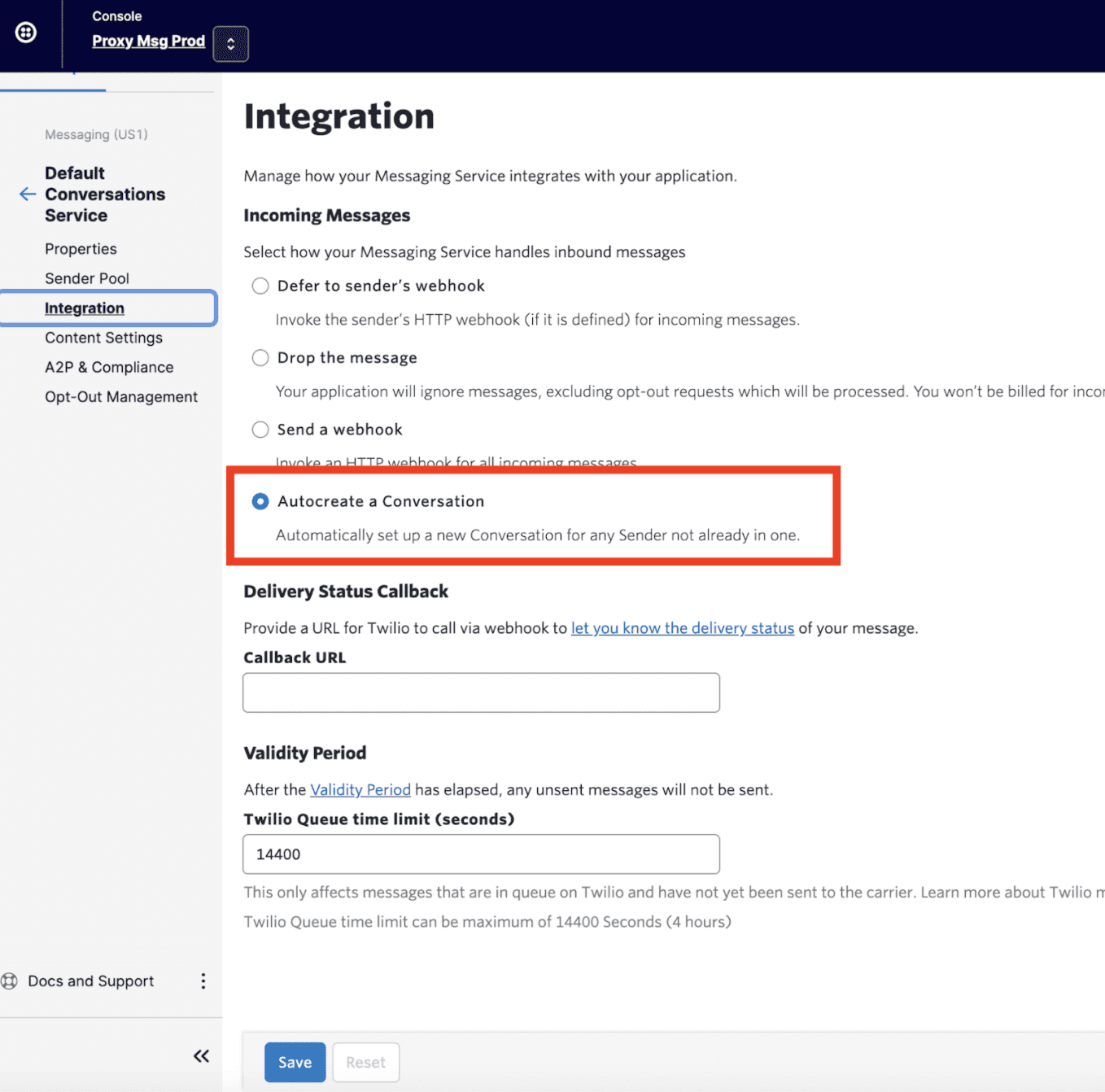Open the delivery status documentation link
Screen dimensions: 1105x1092
click(x=682, y=627)
